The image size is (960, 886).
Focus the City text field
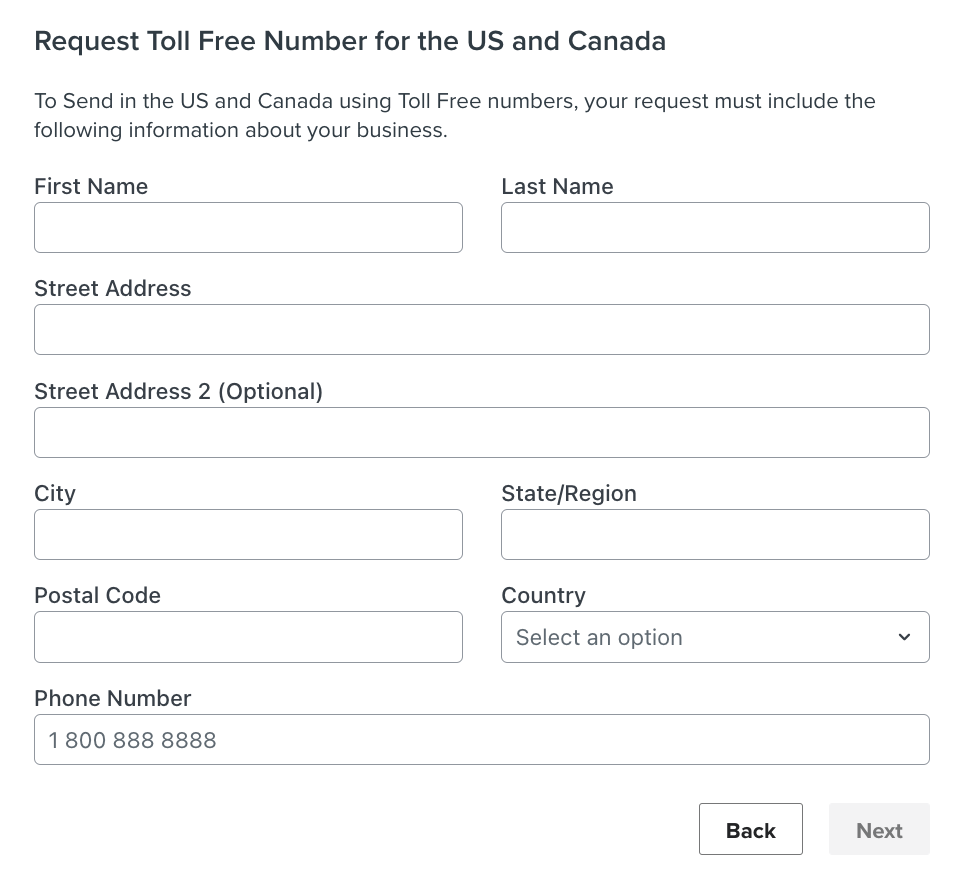click(x=248, y=535)
